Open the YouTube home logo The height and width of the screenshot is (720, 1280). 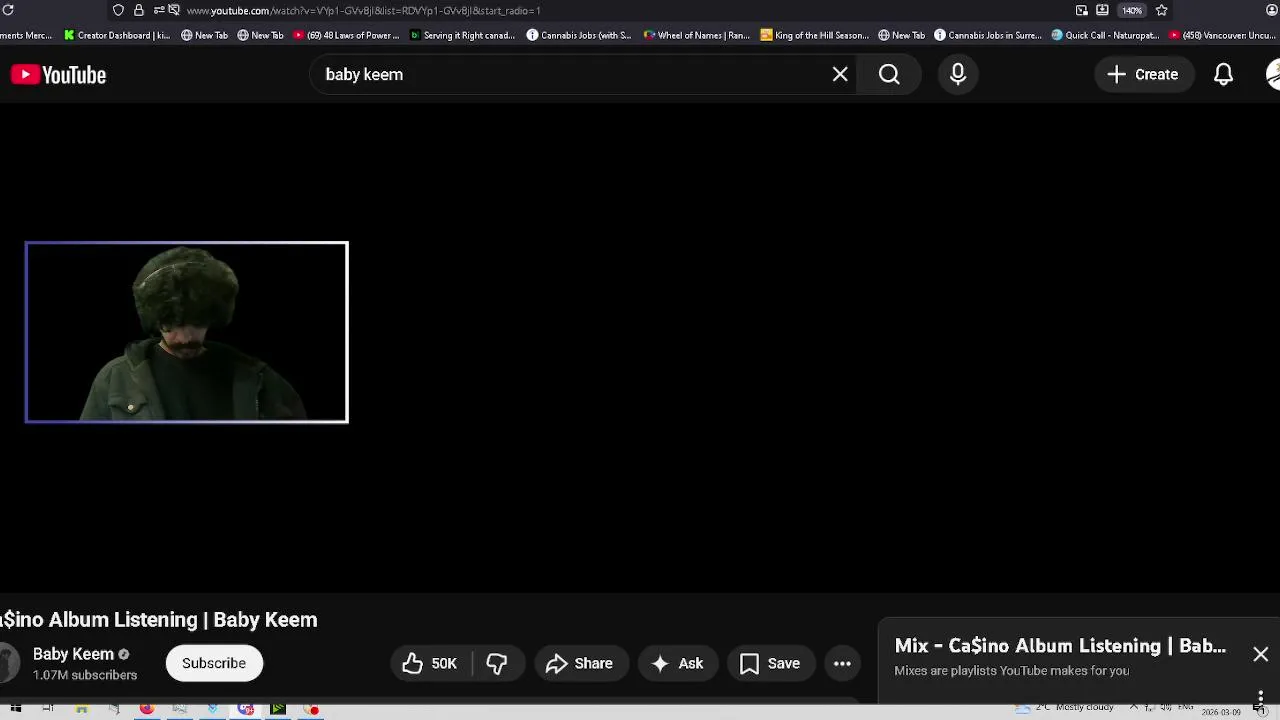point(58,75)
